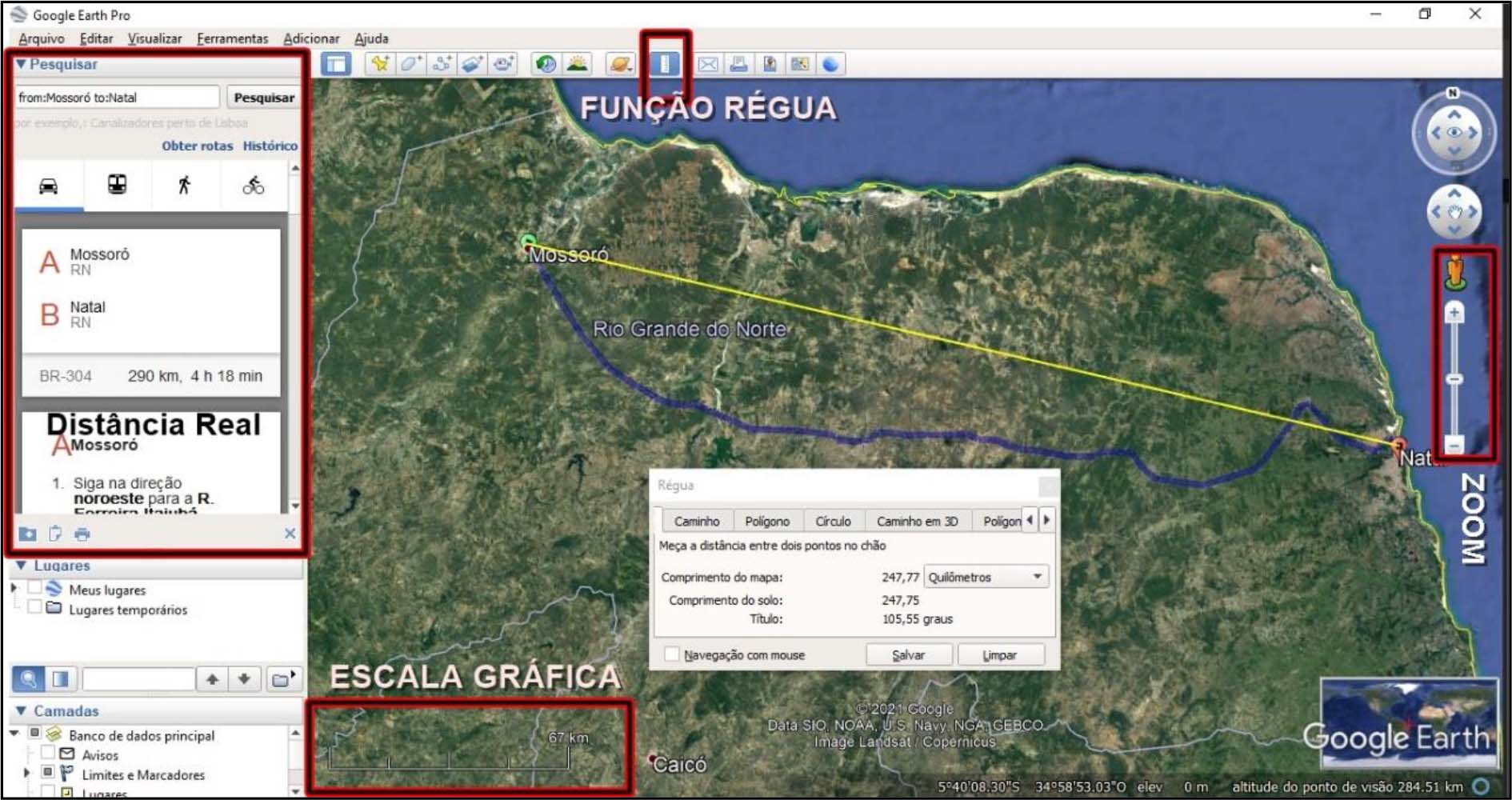Collapse the Camadas panel
This screenshot has height=800, width=1512.
pos(22,710)
